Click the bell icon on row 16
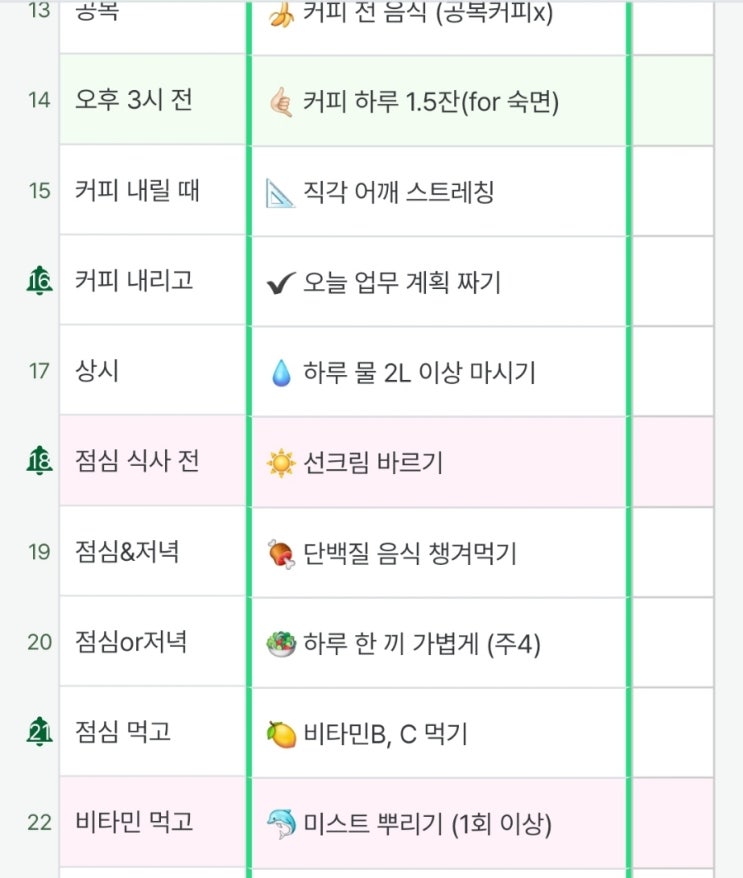 (x=40, y=281)
